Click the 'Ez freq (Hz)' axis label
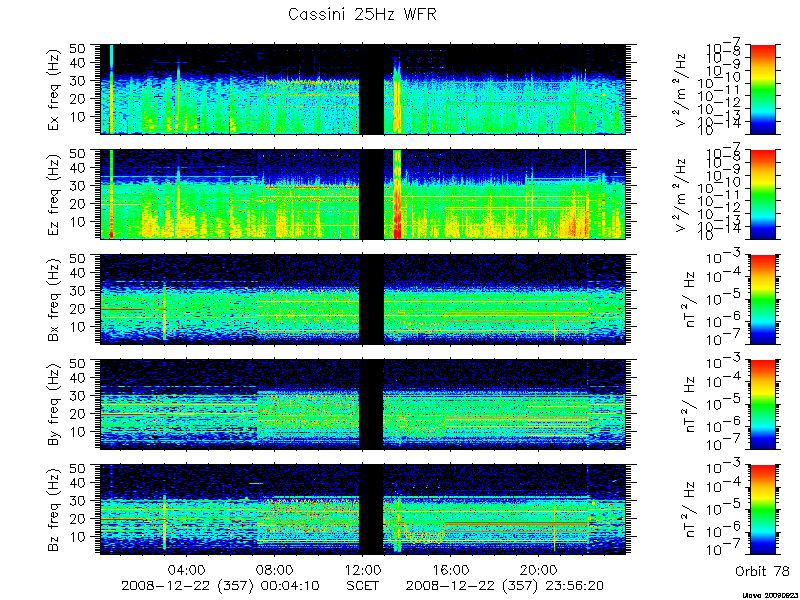800x600 pixels. point(54,194)
